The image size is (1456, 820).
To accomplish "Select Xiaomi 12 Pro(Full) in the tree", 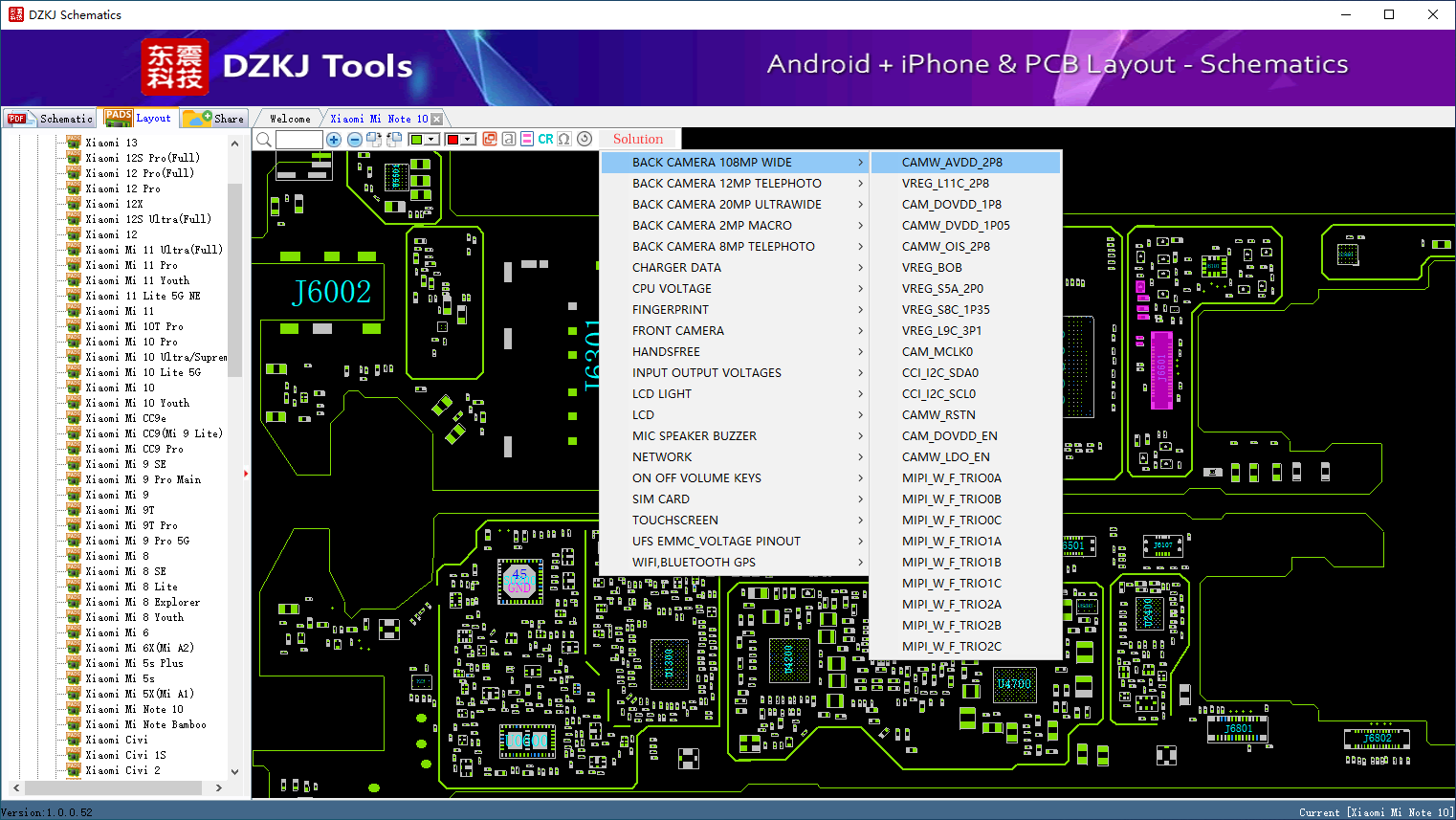I will click(x=140, y=173).
